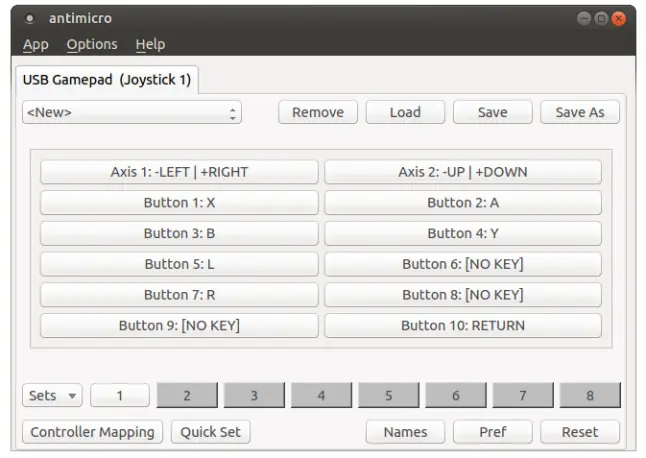646x458 pixels.
Task: Expand the Sets dropdown
Action: 52,395
